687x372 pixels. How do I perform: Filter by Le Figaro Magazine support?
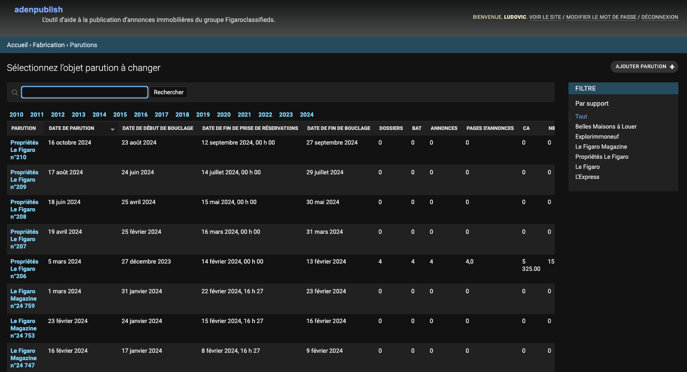601,147
